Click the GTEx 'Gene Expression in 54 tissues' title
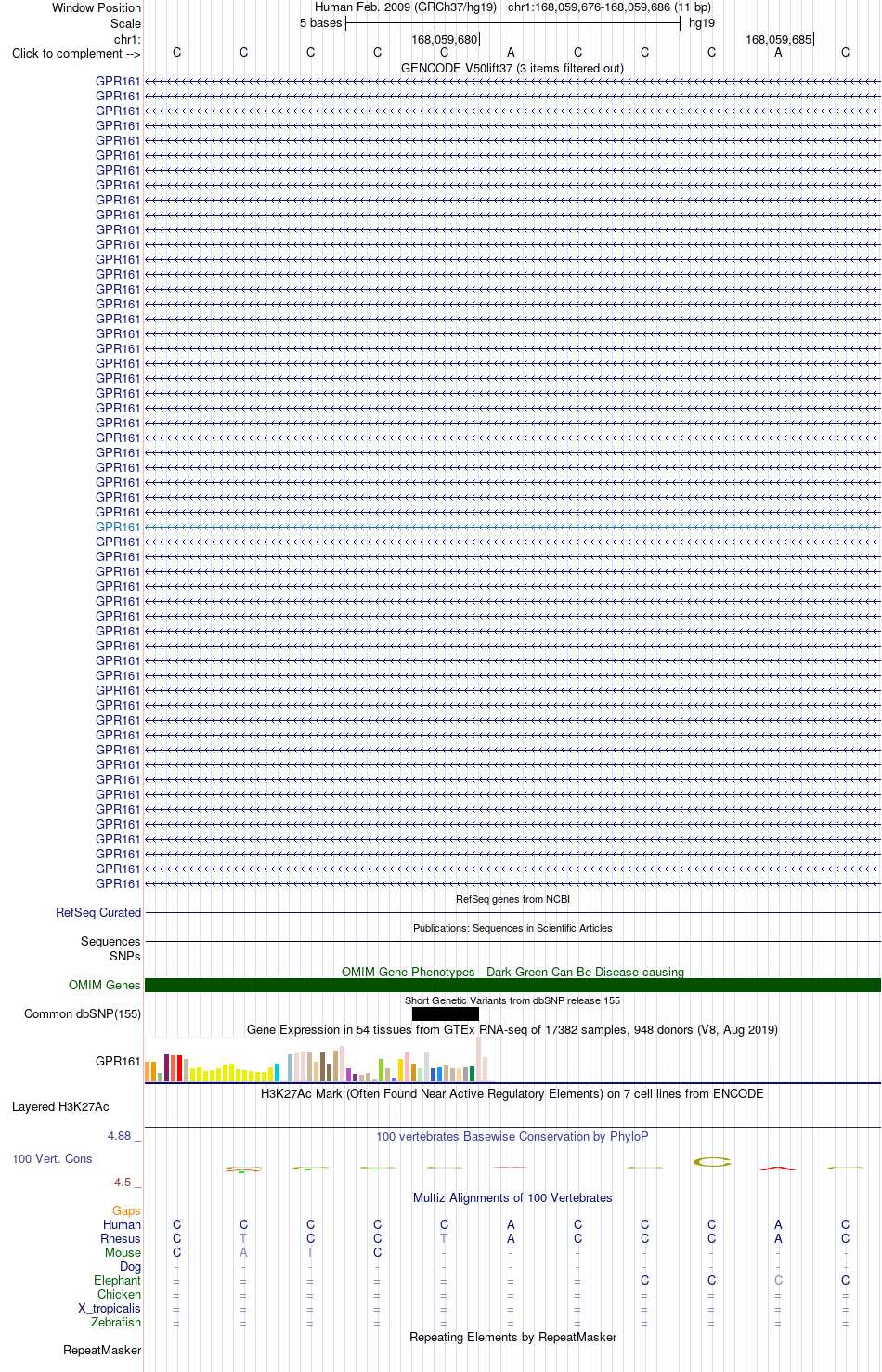Viewport: 882px width, 1372px height. click(512, 1029)
